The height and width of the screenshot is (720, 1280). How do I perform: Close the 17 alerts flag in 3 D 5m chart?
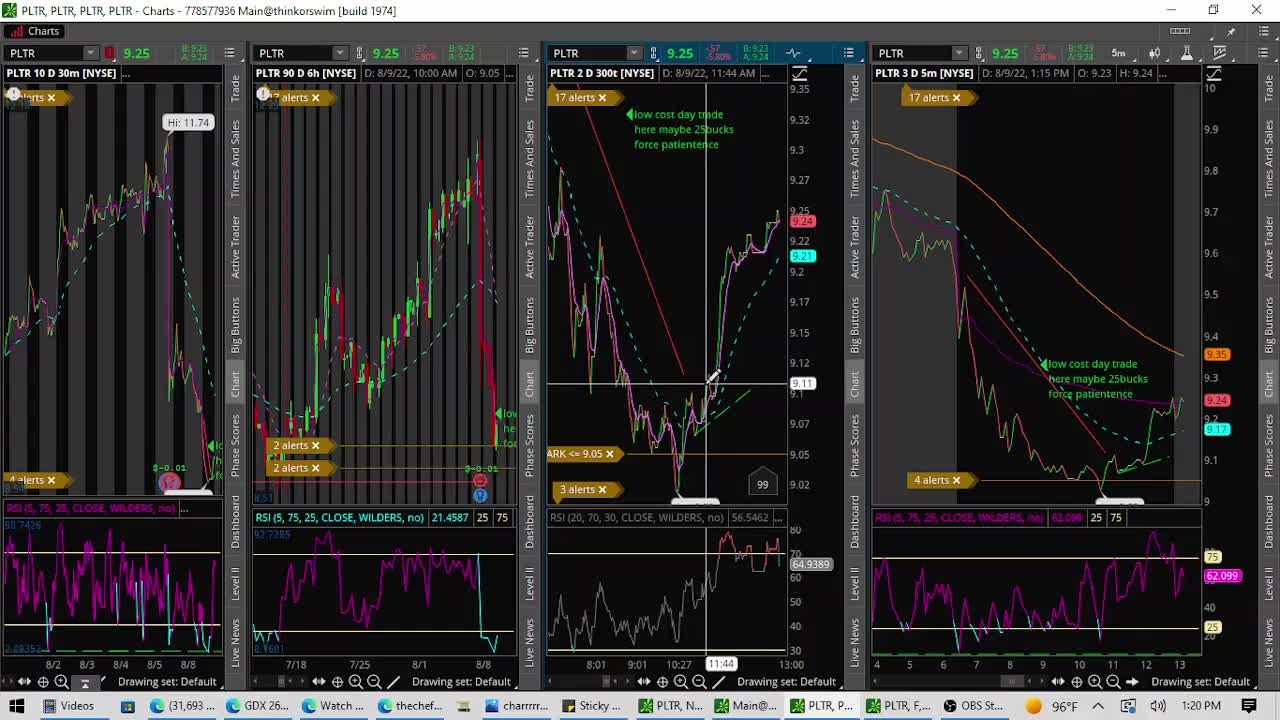(956, 97)
